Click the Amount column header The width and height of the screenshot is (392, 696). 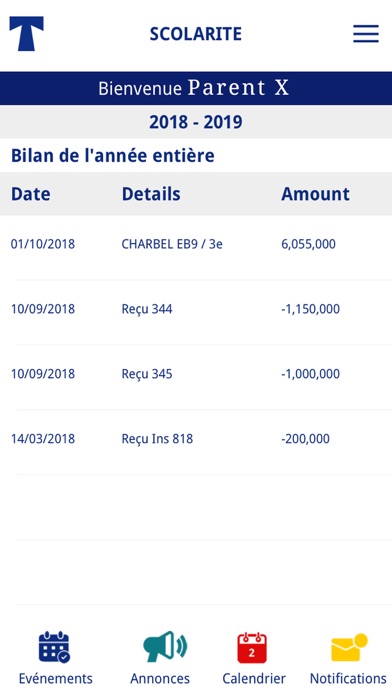click(315, 194)
